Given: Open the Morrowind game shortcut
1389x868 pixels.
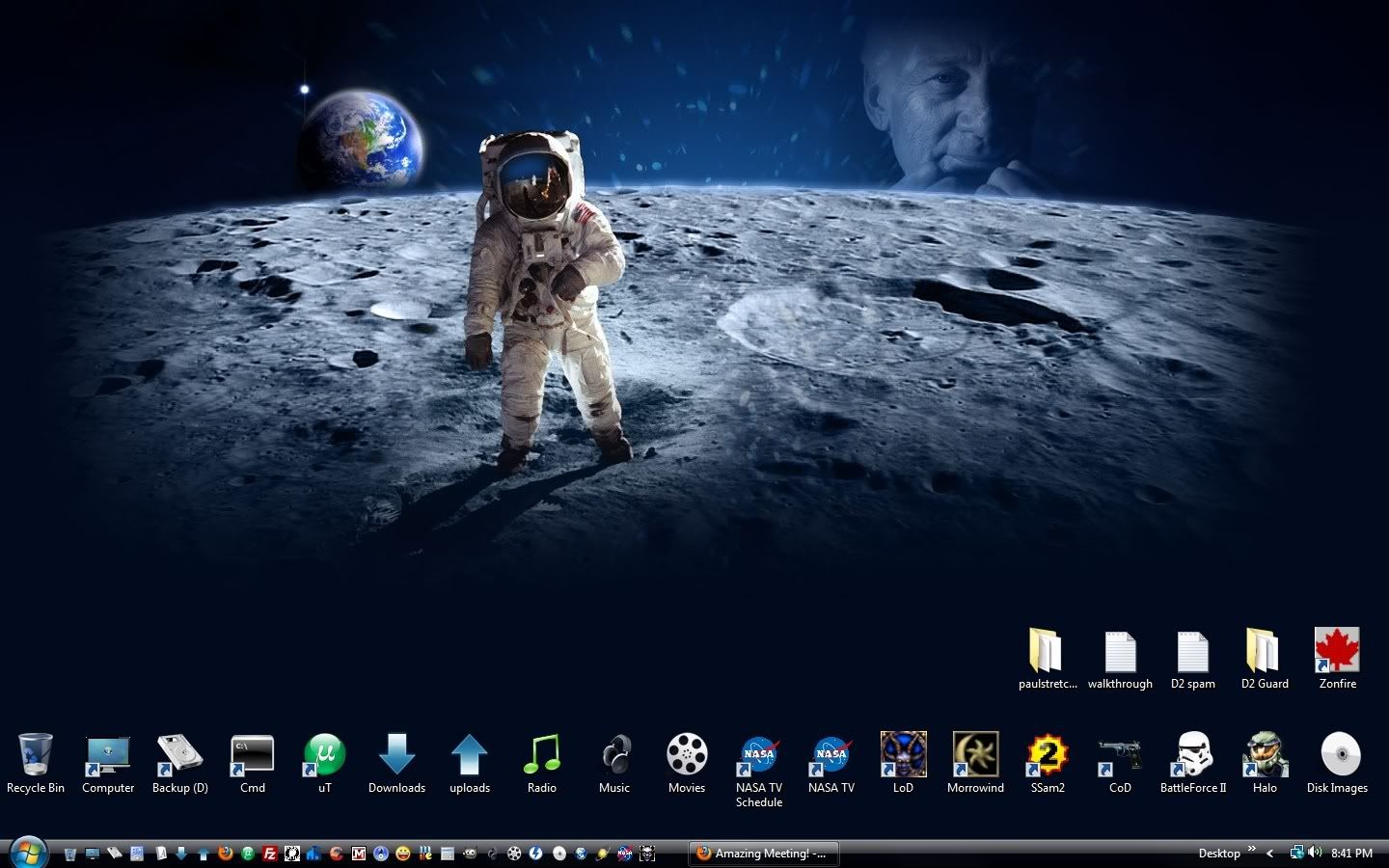Looking at the screenshot, I should click(x=975, y=755).
